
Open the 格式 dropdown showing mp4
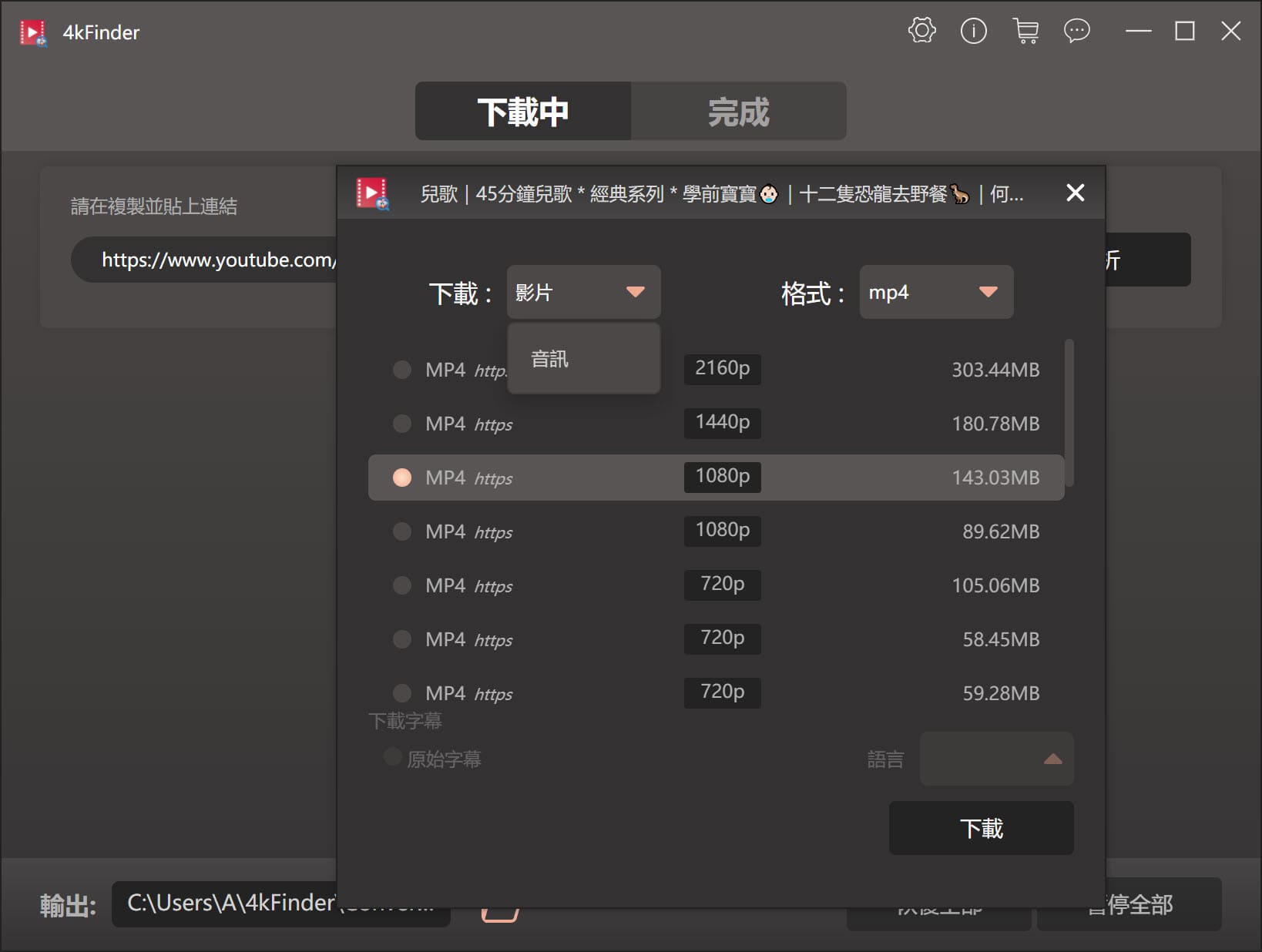tap(936, 292)
